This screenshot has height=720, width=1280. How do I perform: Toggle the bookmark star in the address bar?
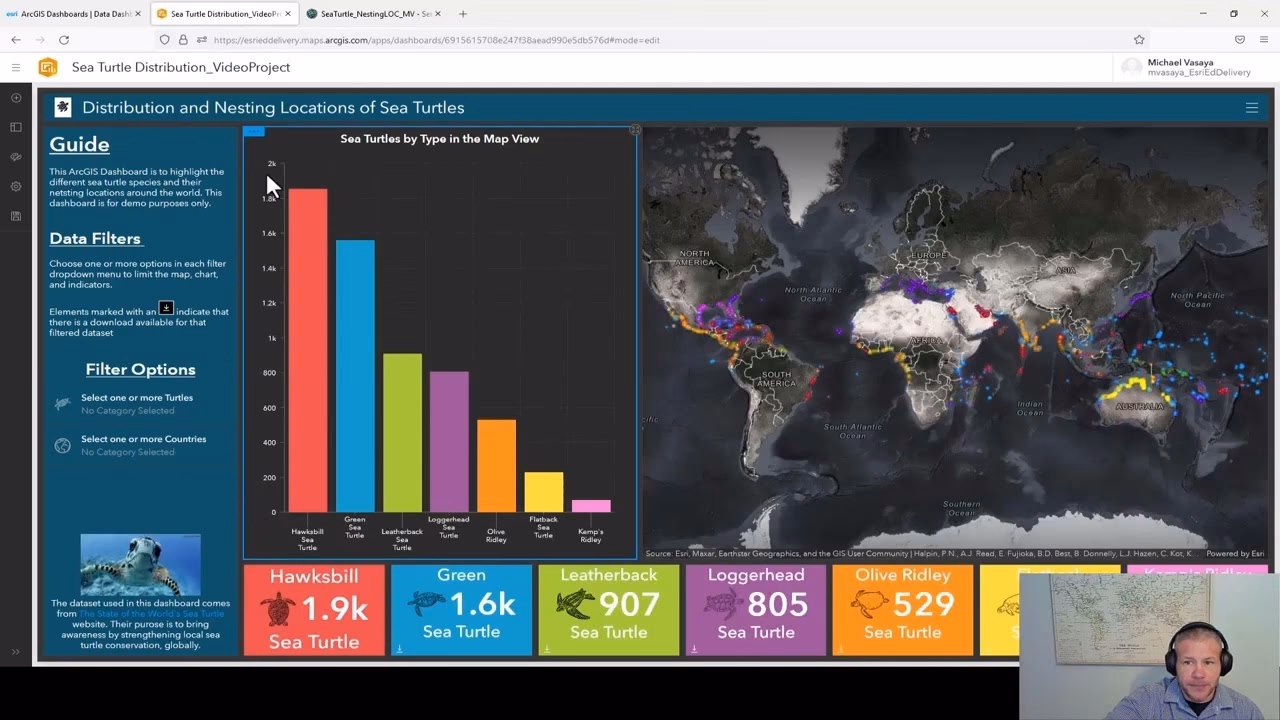1139,41
